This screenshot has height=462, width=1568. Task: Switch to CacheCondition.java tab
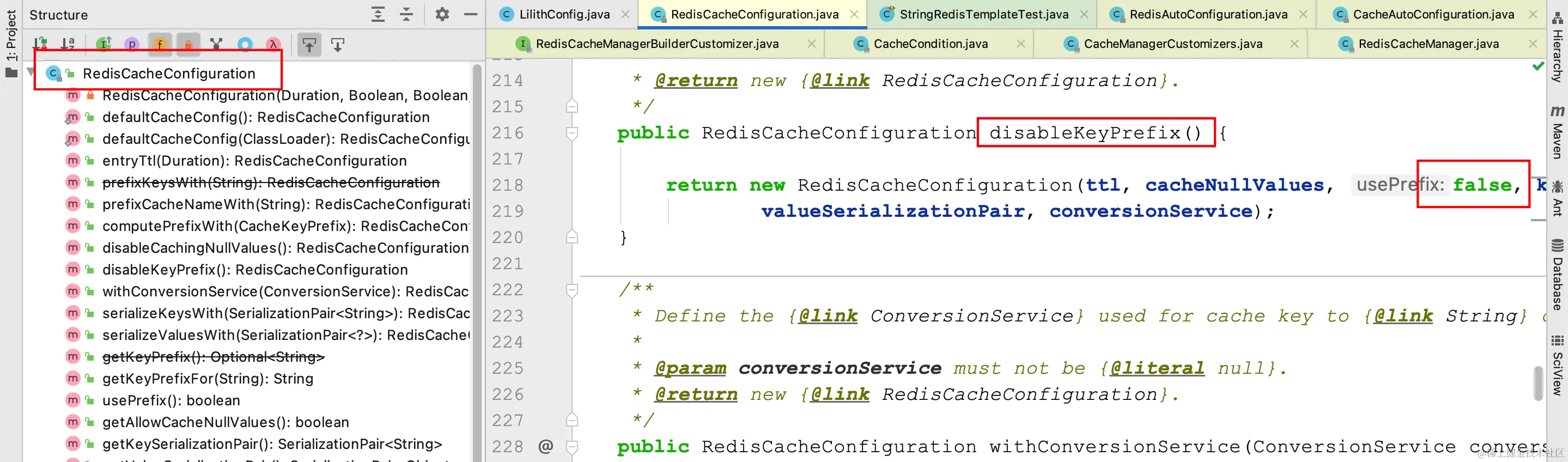930,44
